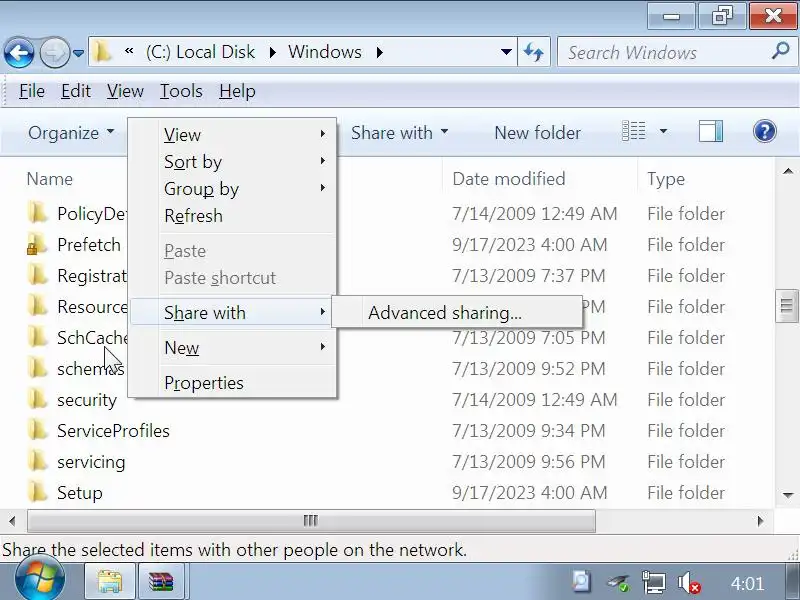Click the change view icon
Viewport: 800px width, 600px height.
634,131
